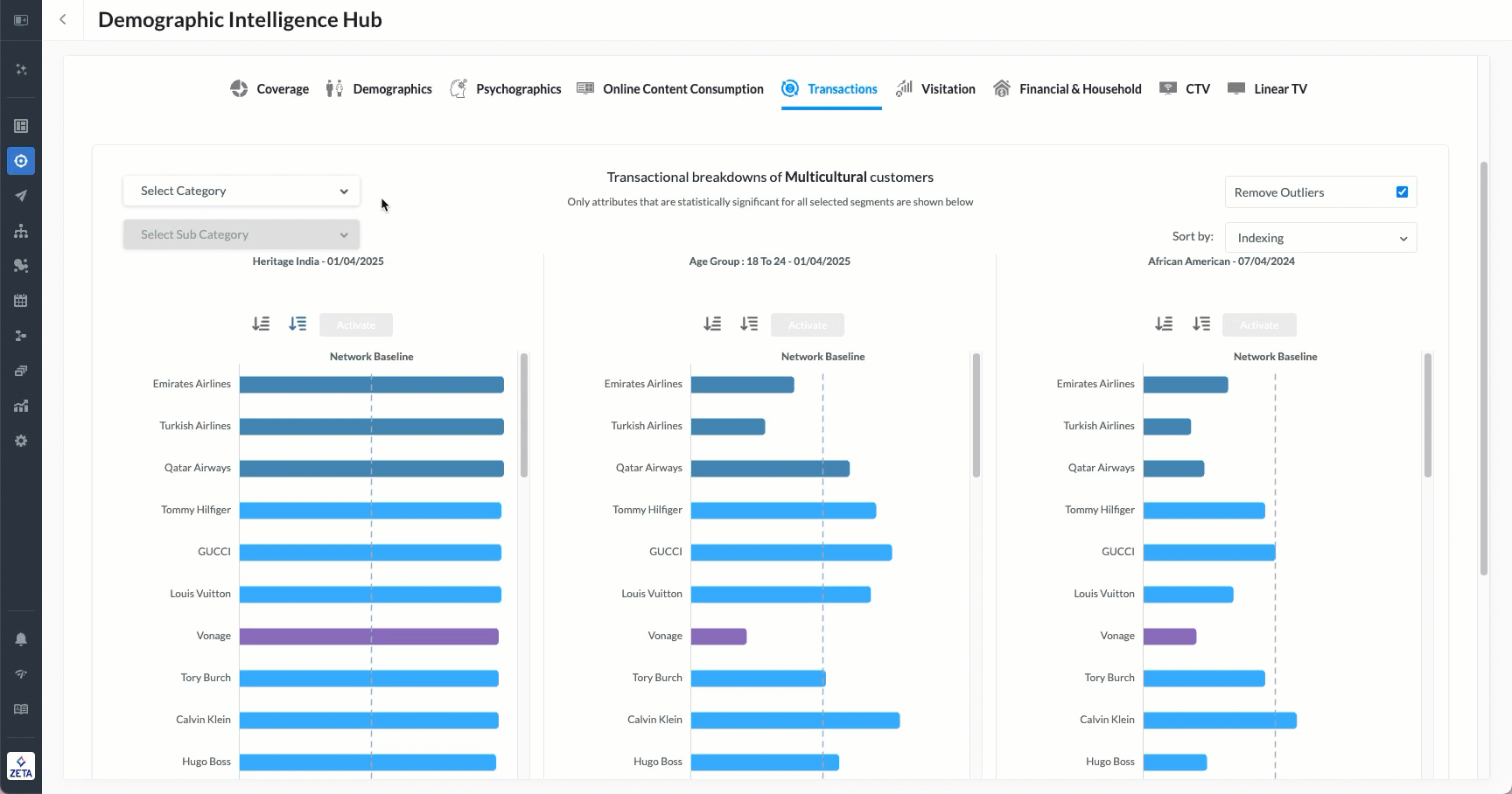Screen dimensions: 1512x794
Task: Open the Select Category dropdown
Action: [x=241, y=191]
